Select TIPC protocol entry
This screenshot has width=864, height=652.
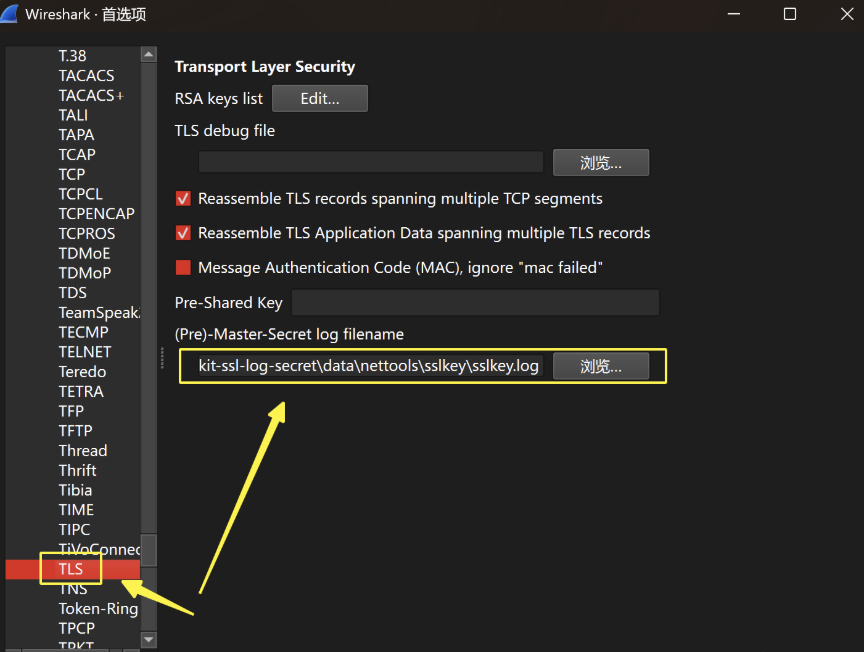pyautogui.click(x=74, y=530)
